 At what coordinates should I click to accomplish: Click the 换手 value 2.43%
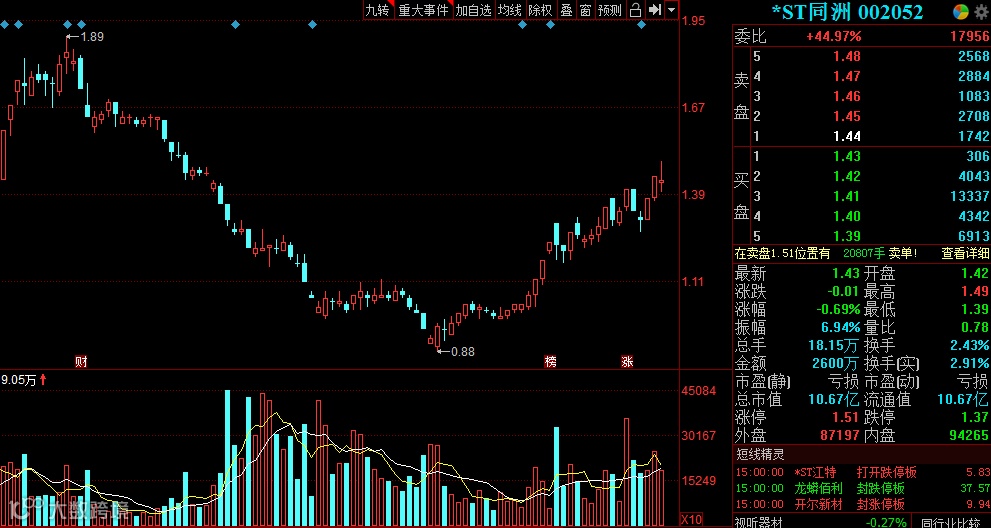[969, 346]
